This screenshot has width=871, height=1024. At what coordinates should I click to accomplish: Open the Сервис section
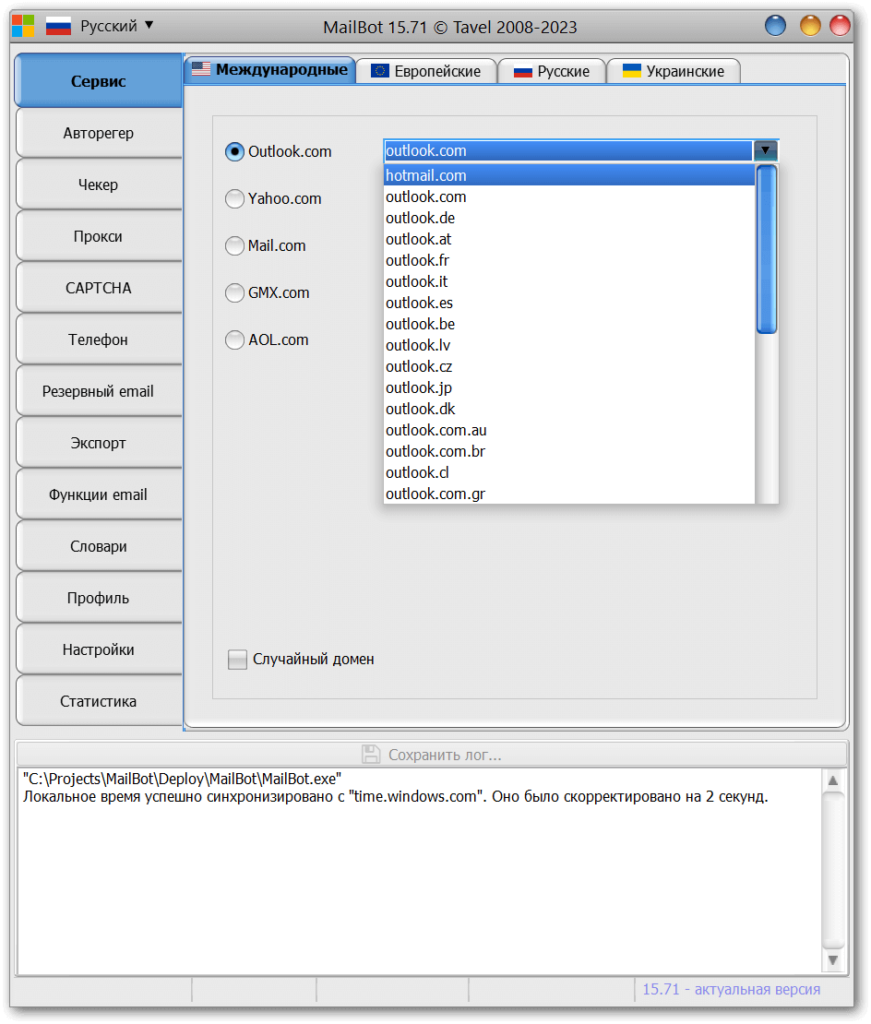[99, 81]
